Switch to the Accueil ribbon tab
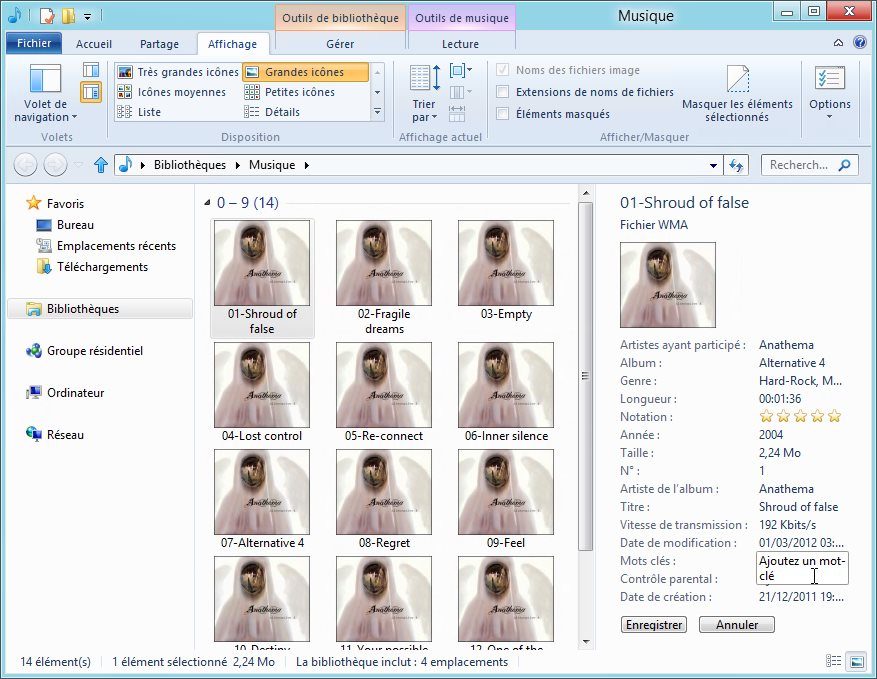The height and width of the screenshot is (679, 877). (x=94, y=44)
